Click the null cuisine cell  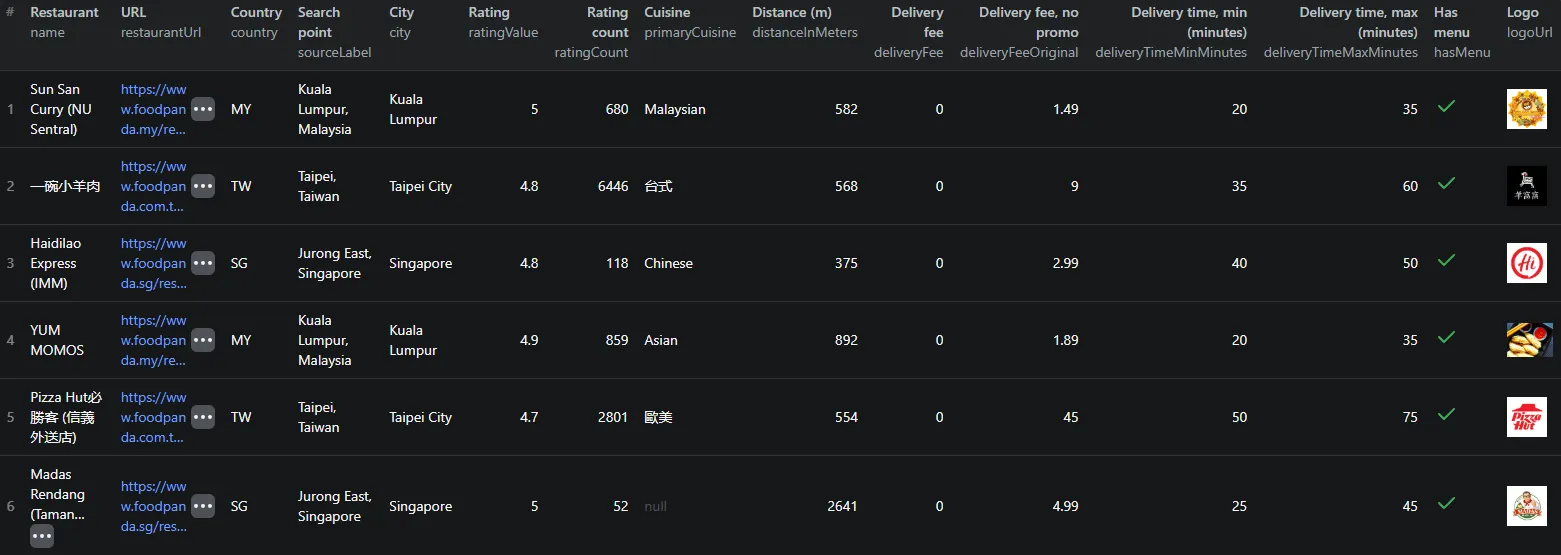(x=655, y=506)
